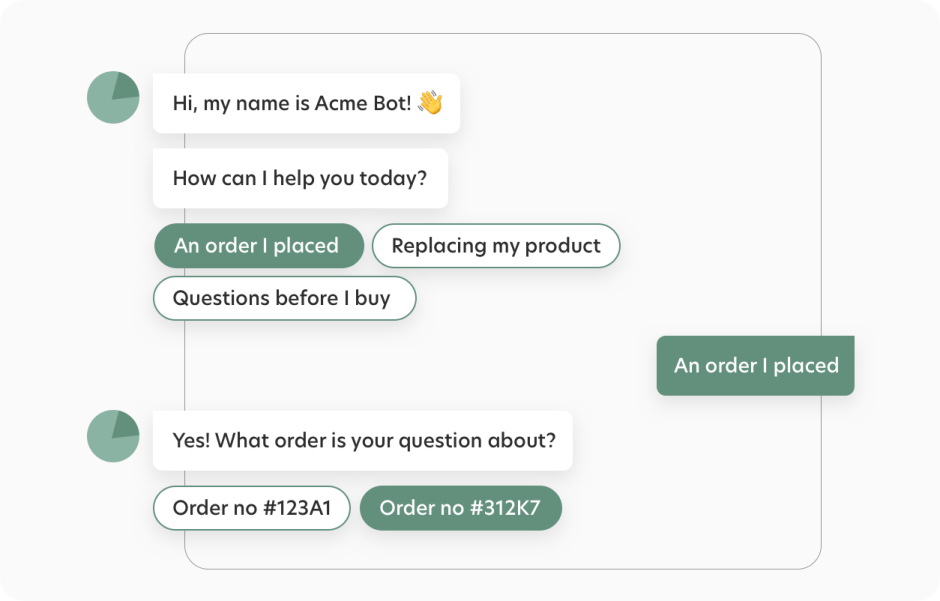The image size is (940, 601).
Task: Click the waving hand emoji
Action: pyautogui.click(x=430, y=103)
